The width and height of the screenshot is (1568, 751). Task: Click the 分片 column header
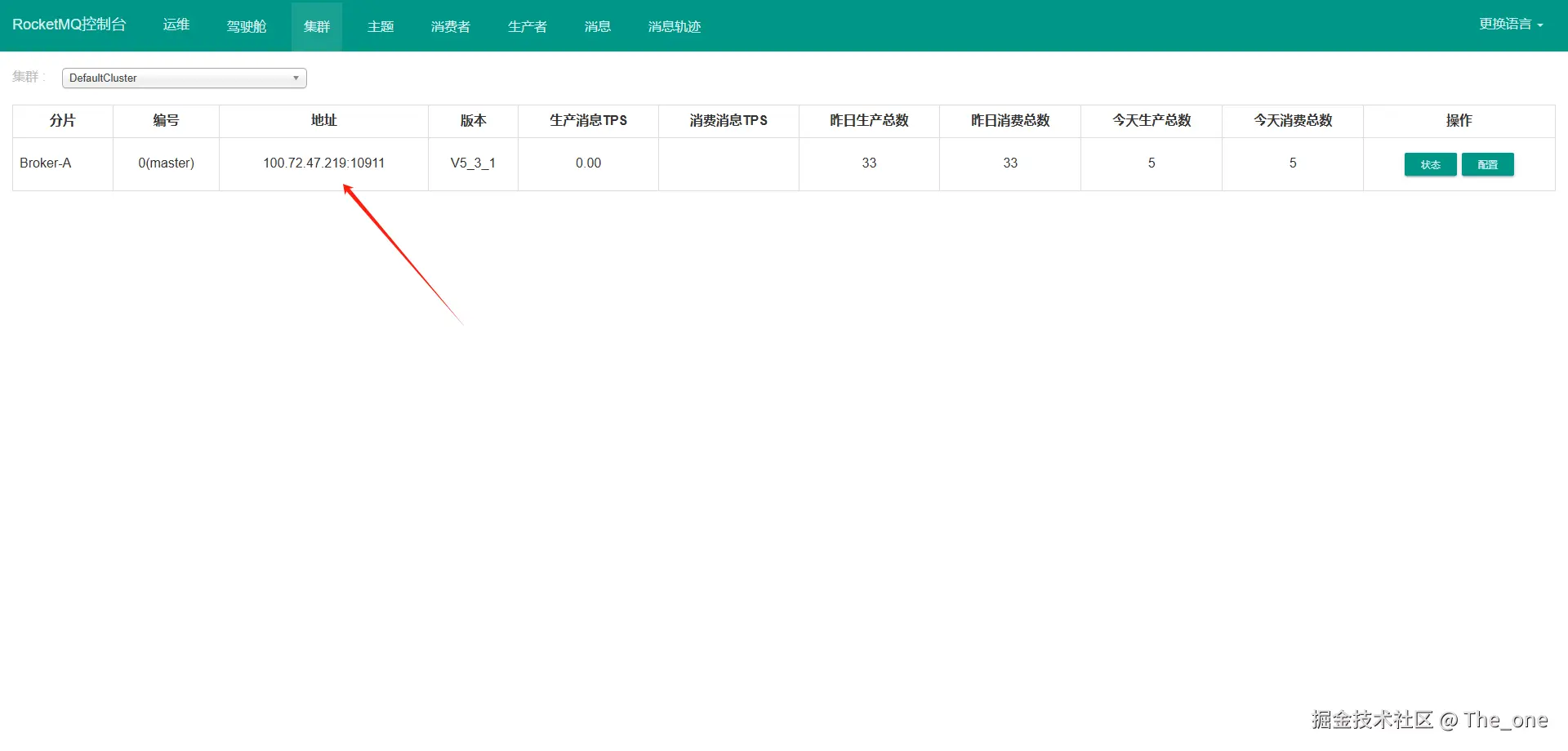click(x=63, y=121)
